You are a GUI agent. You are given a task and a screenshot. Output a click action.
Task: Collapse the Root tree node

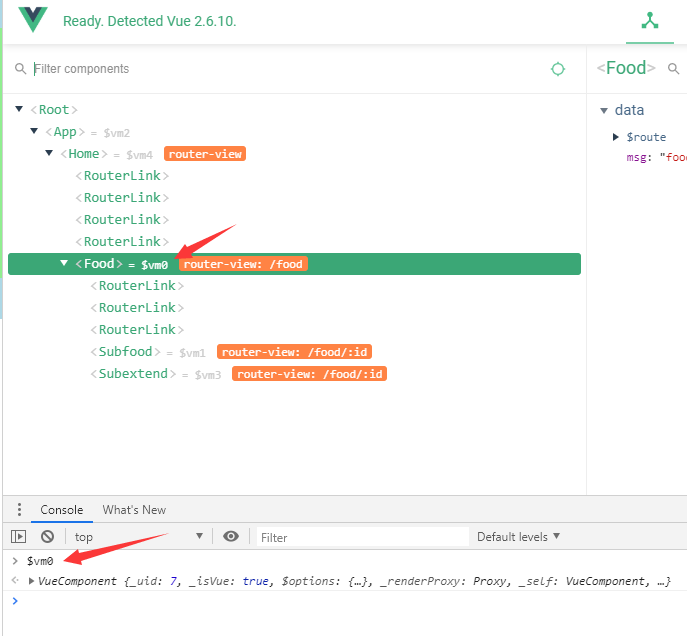[19, 109]
